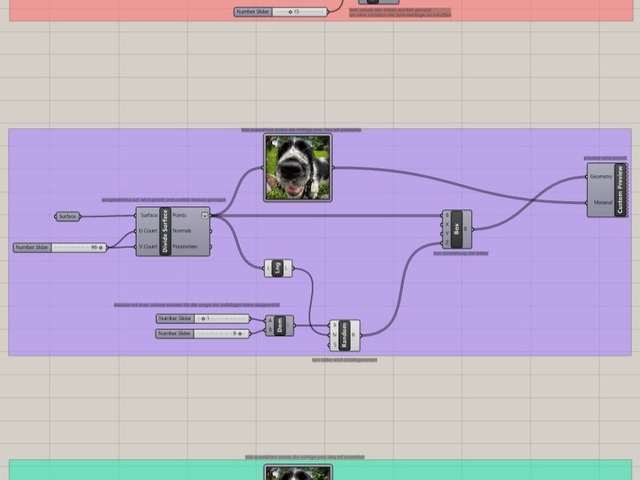Screen dimensions: 640x480
Task: Click the slider handle at value 9
Action: [x=240, y=334]
